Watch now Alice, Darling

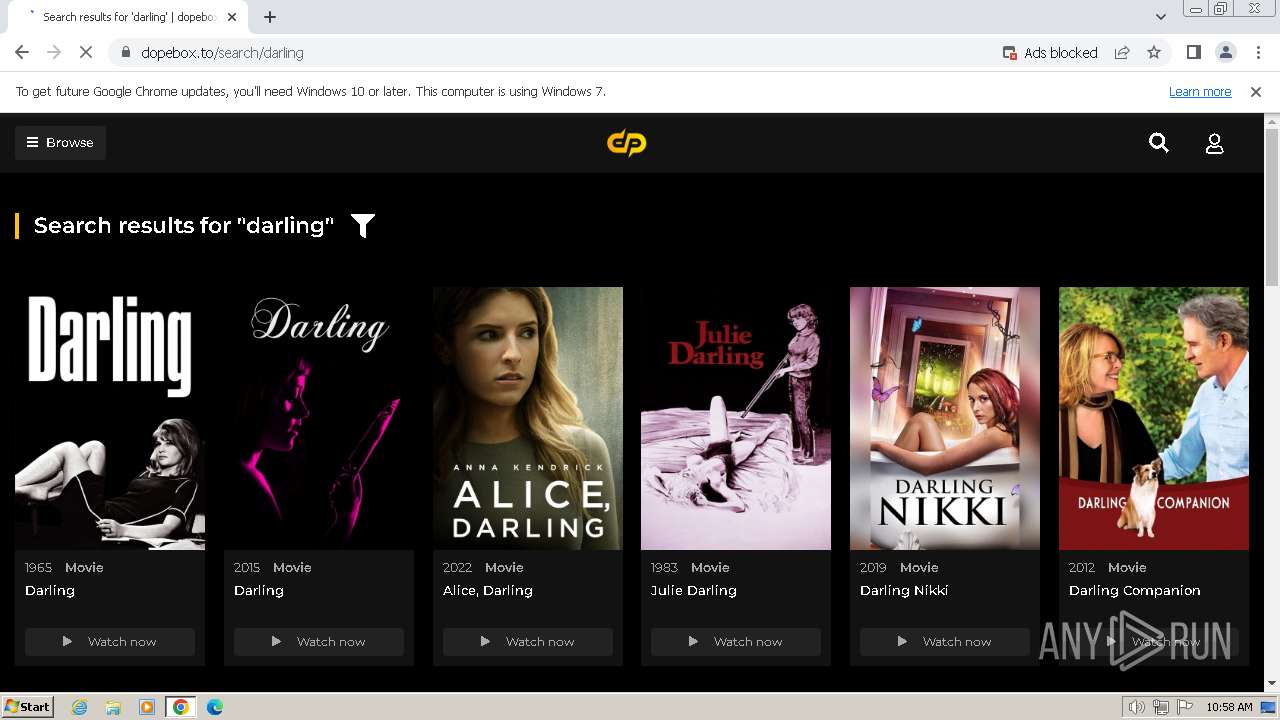click(528, 641)
